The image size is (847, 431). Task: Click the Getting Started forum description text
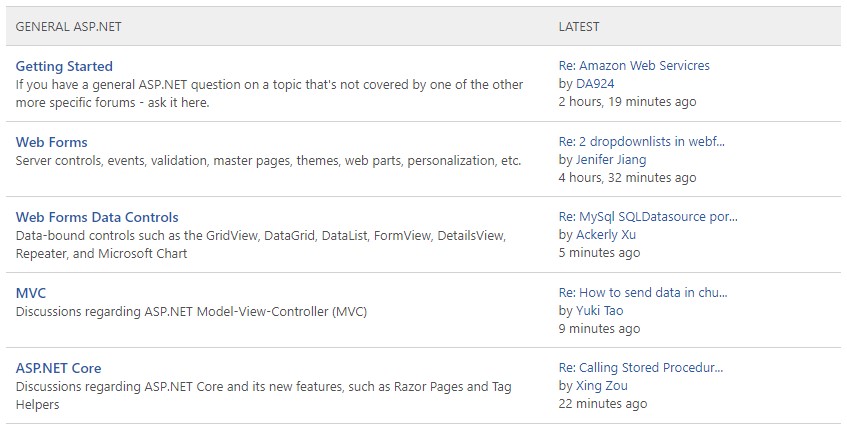(x=269, y=93)
